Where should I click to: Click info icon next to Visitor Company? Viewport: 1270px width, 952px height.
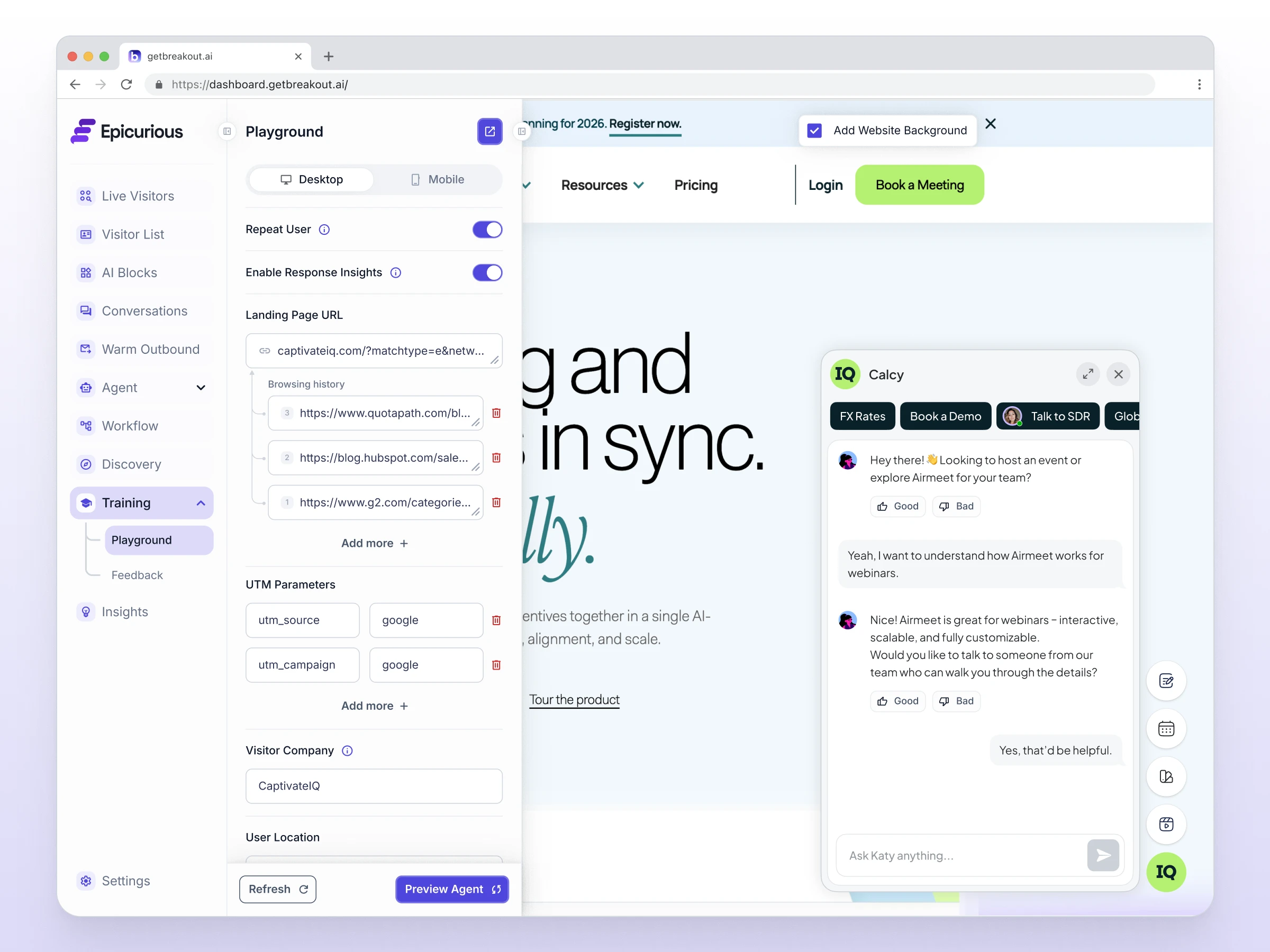click(347, 750)
